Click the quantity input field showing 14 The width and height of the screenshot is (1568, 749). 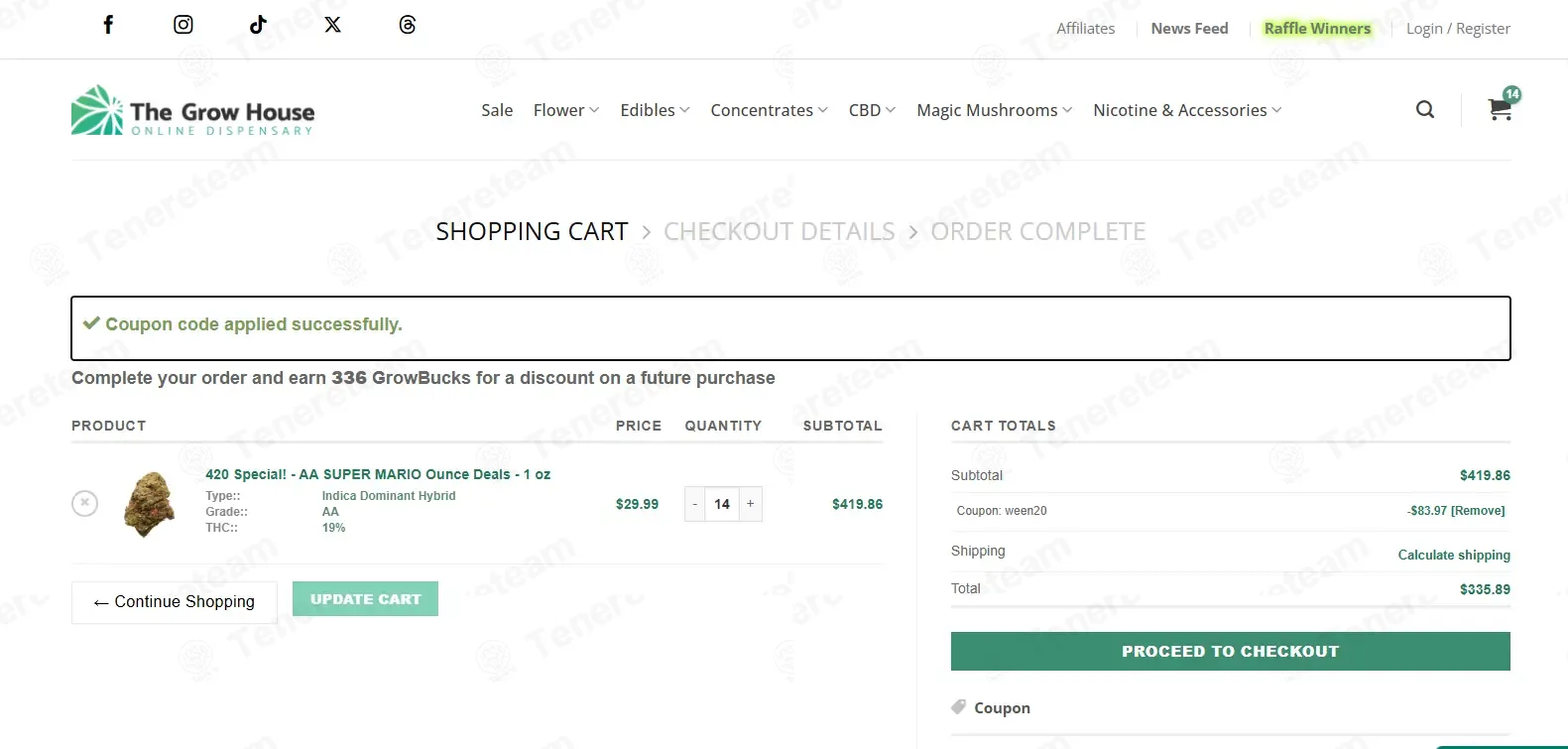(722, 504)
